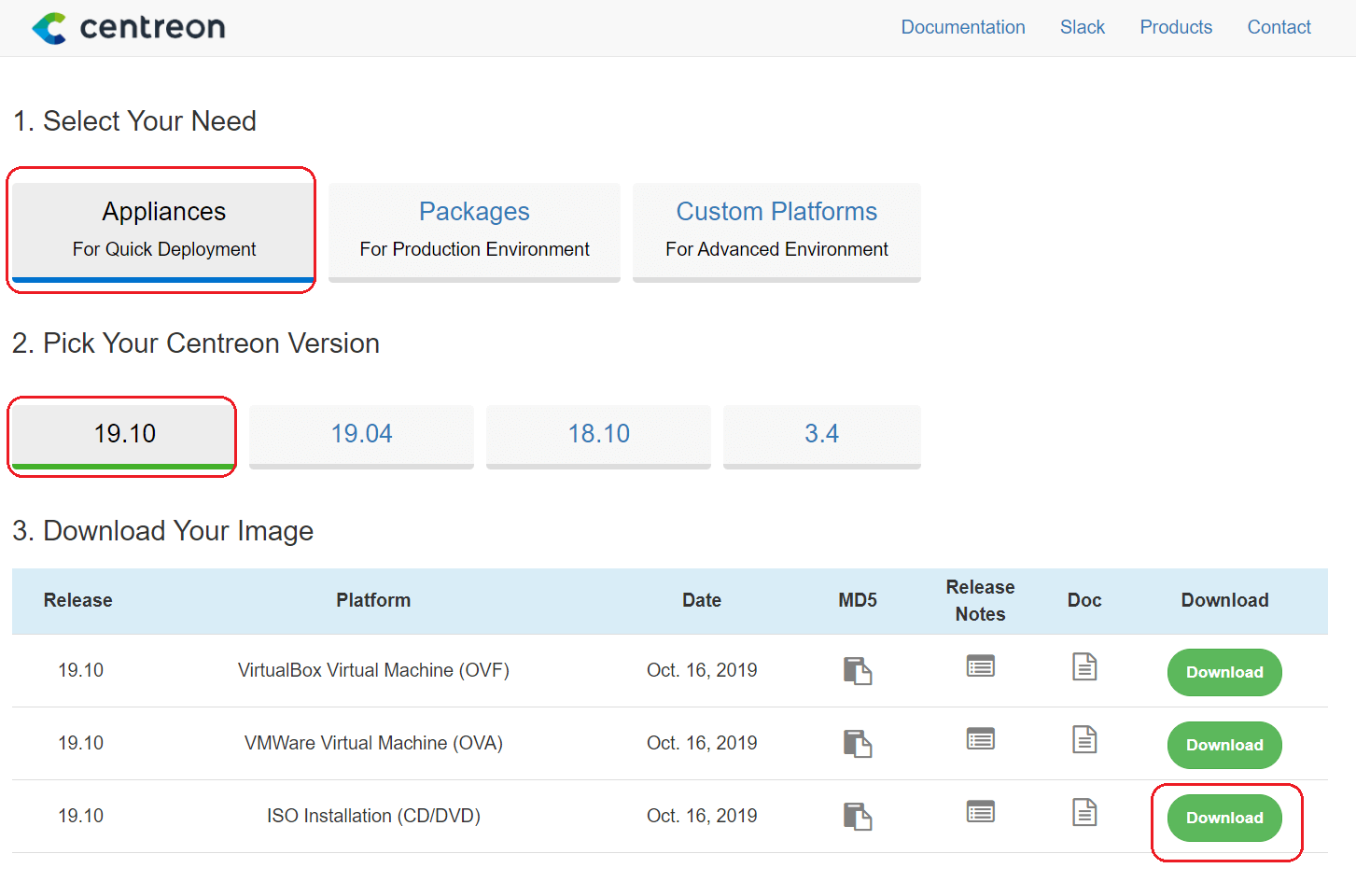1356x896 pixels.
Task: Download the VirtualBox OVF image
Action: click(x=1224, y=672)
